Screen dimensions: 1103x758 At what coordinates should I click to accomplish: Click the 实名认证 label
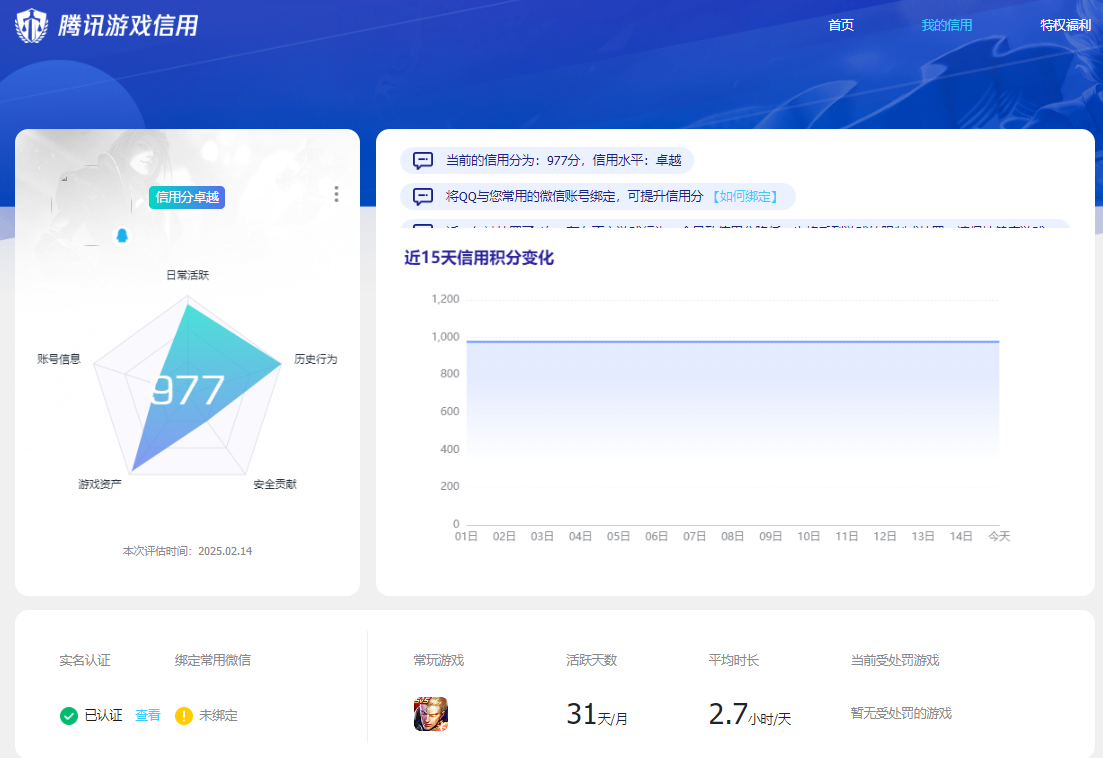85,660
